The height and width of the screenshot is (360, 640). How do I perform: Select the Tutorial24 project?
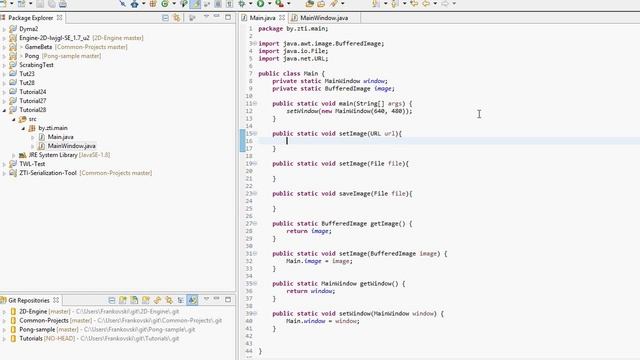[x=32, y=92]
